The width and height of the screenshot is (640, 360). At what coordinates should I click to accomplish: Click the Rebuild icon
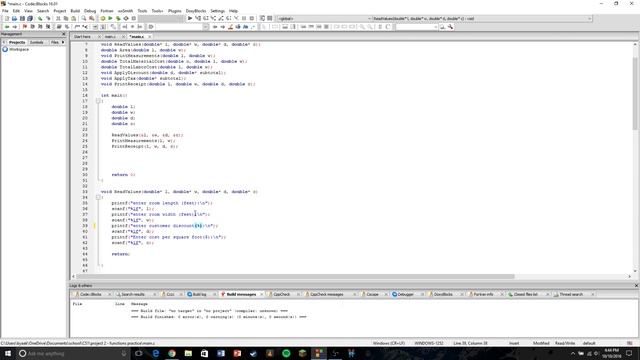(126, 19)
